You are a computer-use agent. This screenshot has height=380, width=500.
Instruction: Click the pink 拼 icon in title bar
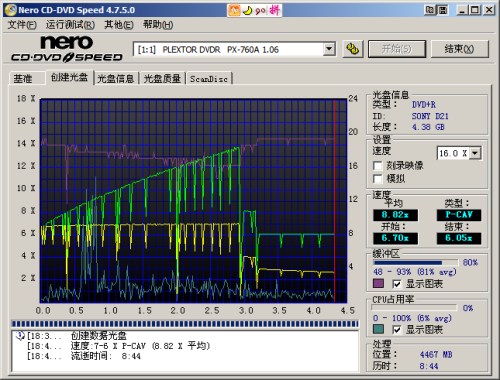pyautogui.click(x=275, y=10)
